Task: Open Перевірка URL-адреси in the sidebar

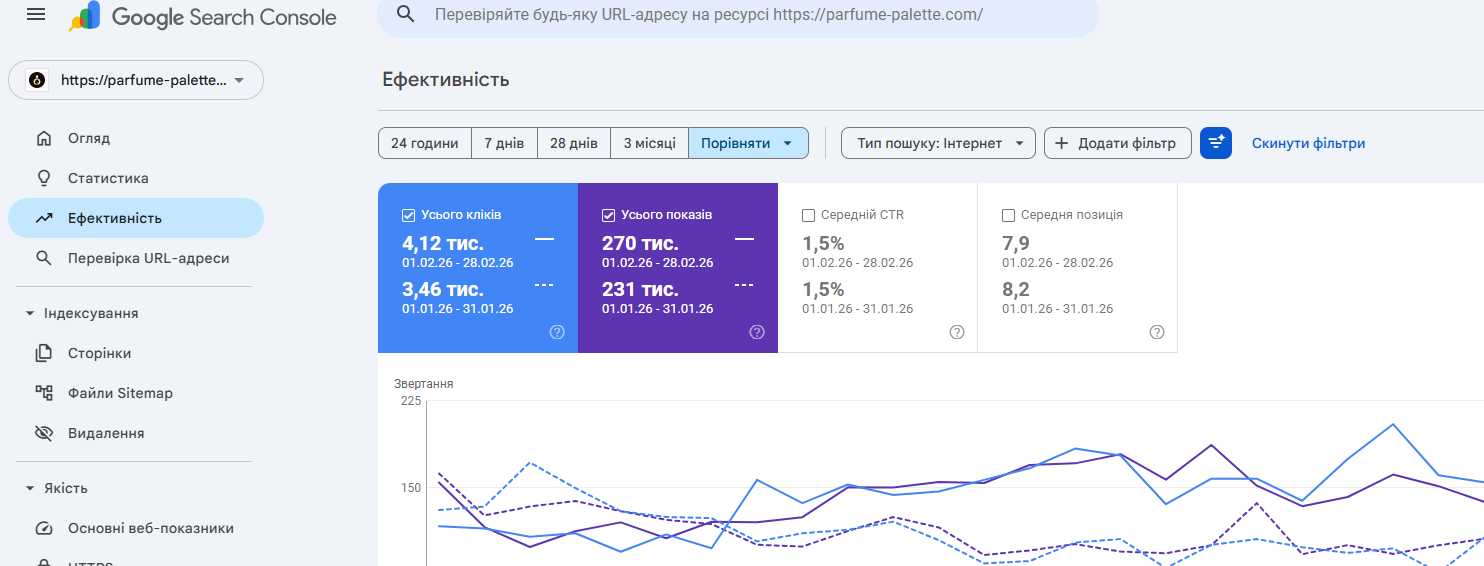Action: click(x=136, y=258)
